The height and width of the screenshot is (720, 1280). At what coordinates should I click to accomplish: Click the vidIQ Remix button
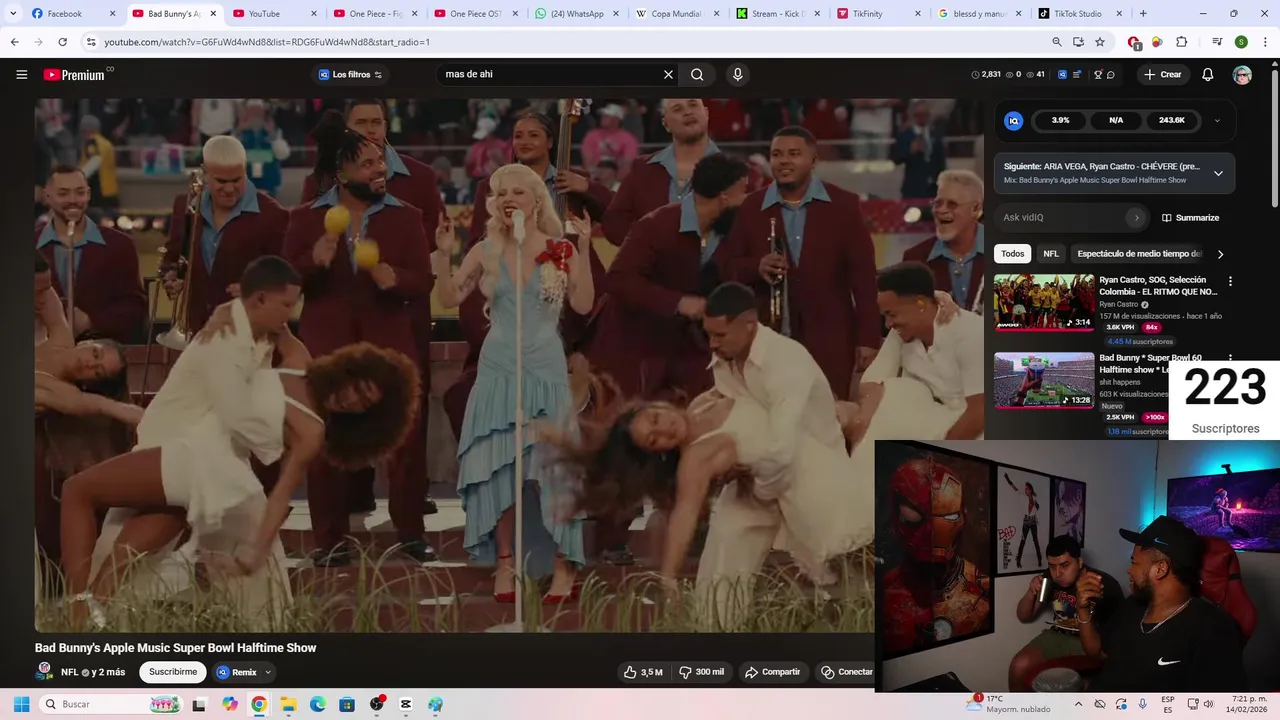237,672
